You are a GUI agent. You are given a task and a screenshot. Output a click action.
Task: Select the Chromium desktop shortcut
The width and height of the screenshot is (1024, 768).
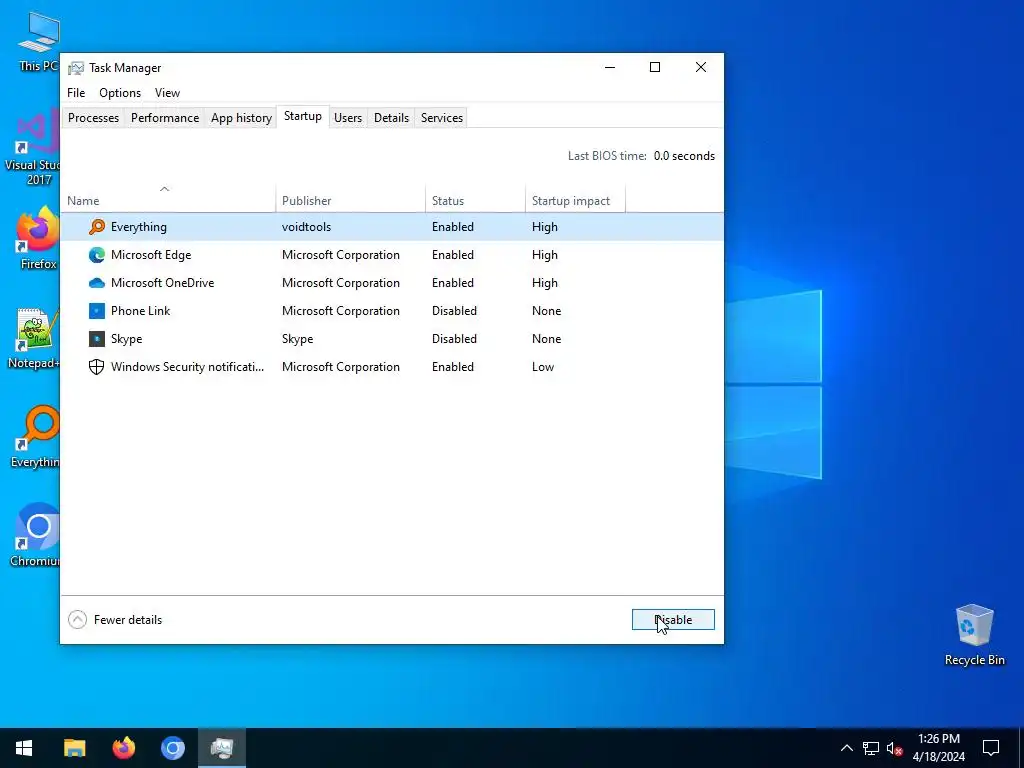(x=37, y=536)
